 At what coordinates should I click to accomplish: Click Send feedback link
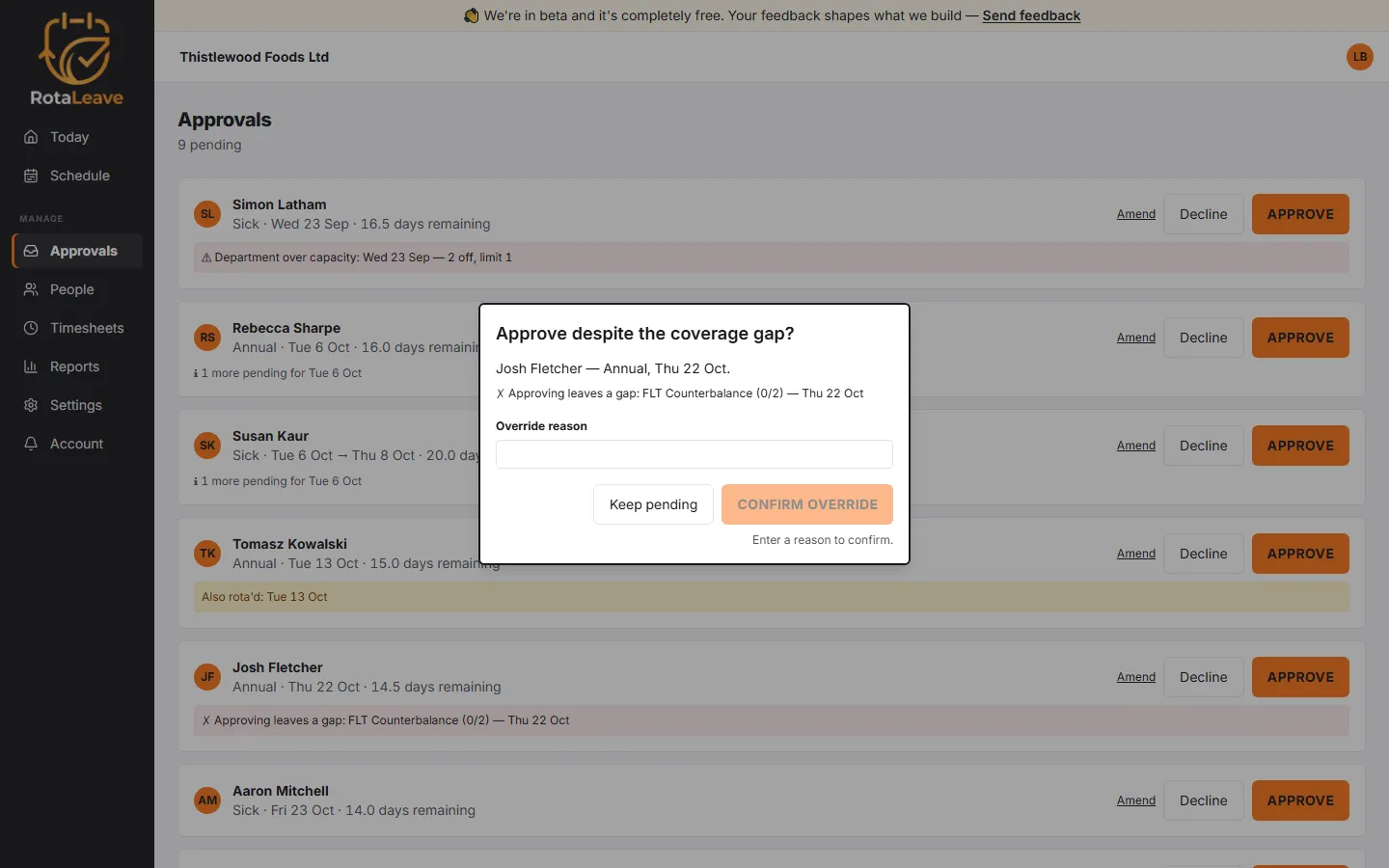[1031, 15]
